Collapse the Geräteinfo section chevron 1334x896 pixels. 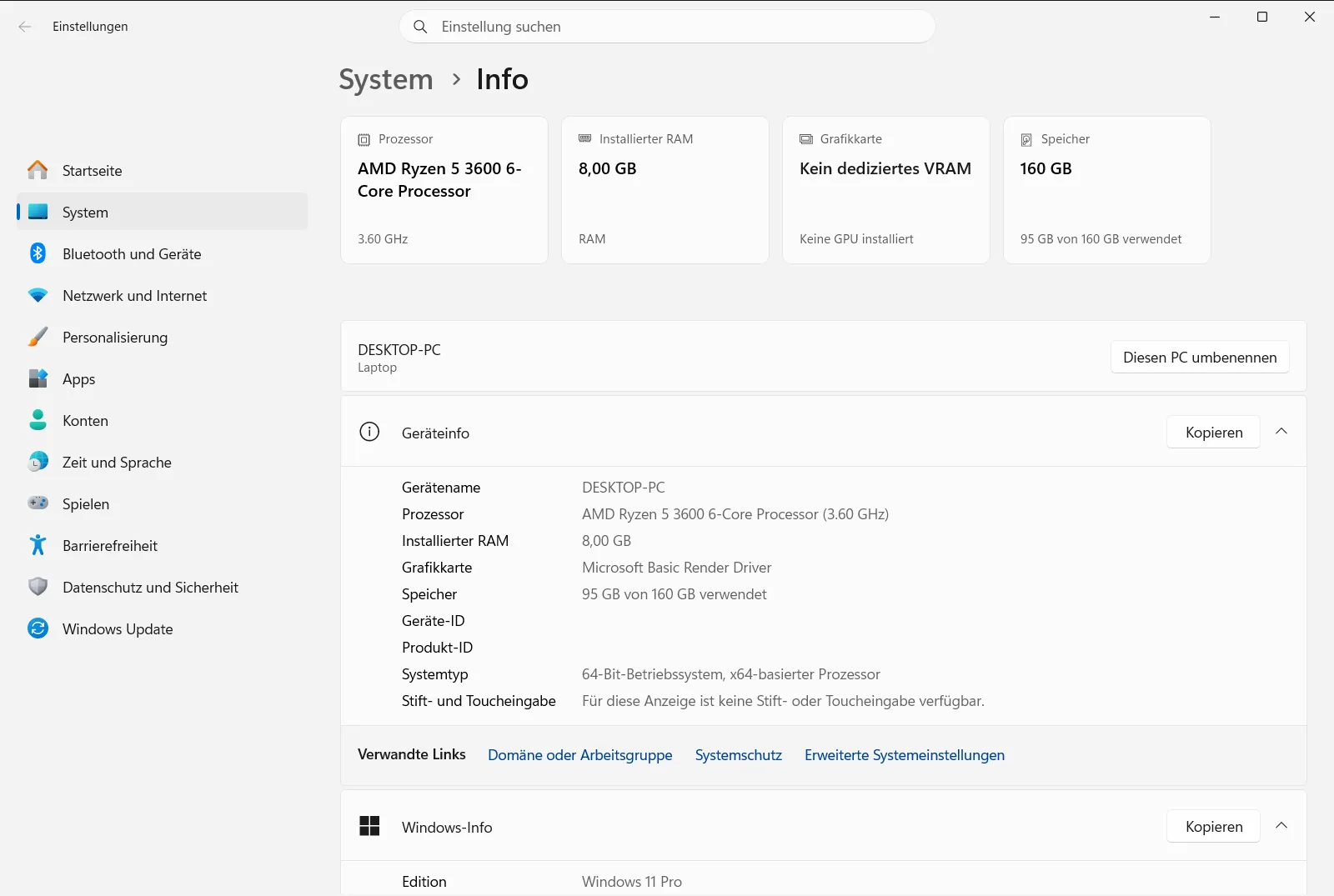click(1281, 432)
